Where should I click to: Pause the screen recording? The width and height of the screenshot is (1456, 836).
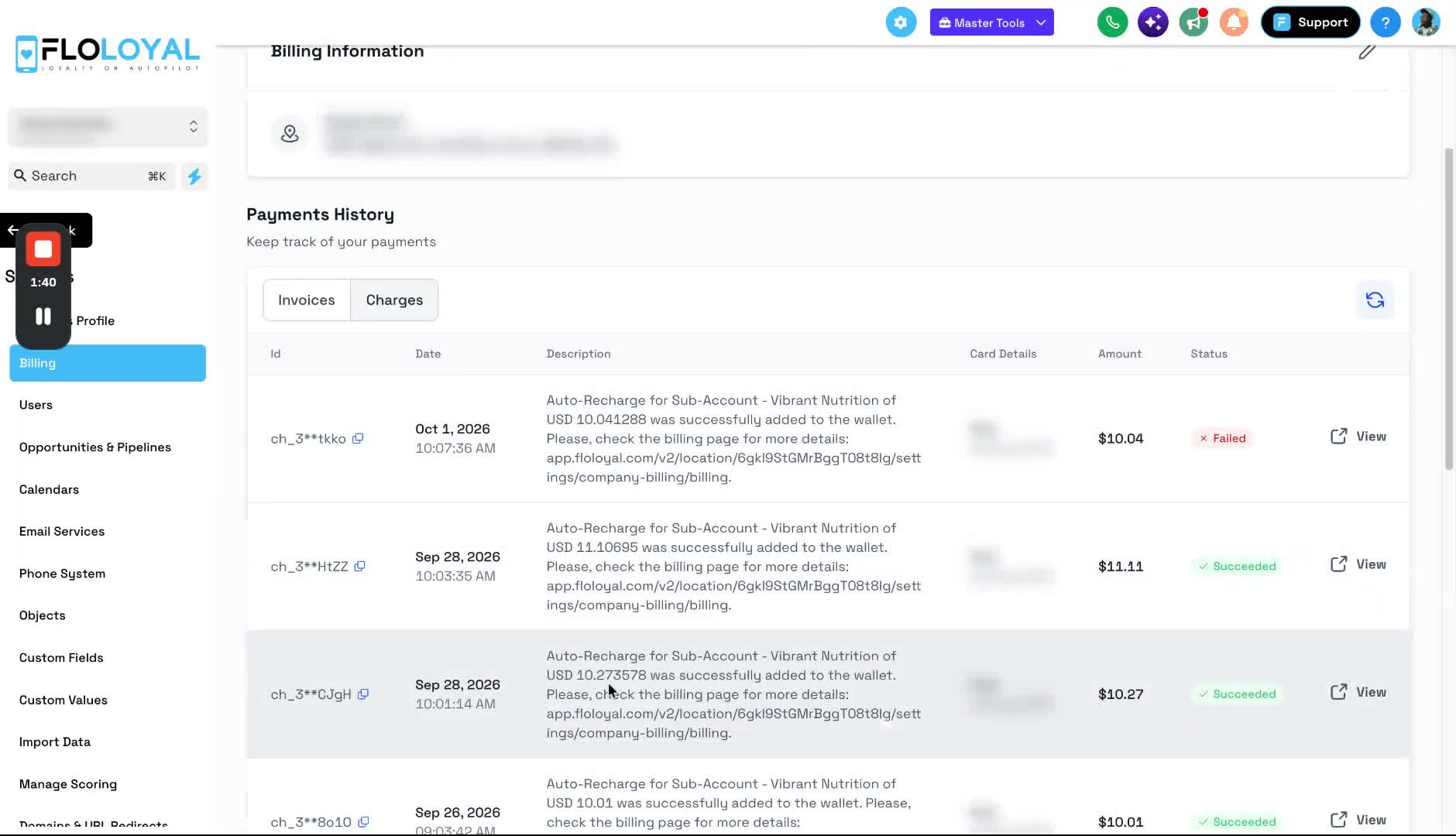pyautogui.click(x=43, y=316)
